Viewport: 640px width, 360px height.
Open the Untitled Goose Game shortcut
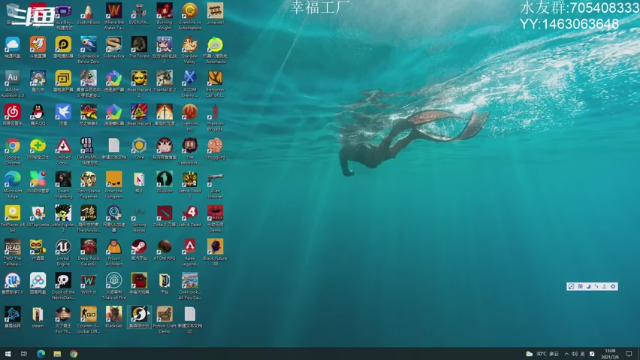[x=63, y=151]
